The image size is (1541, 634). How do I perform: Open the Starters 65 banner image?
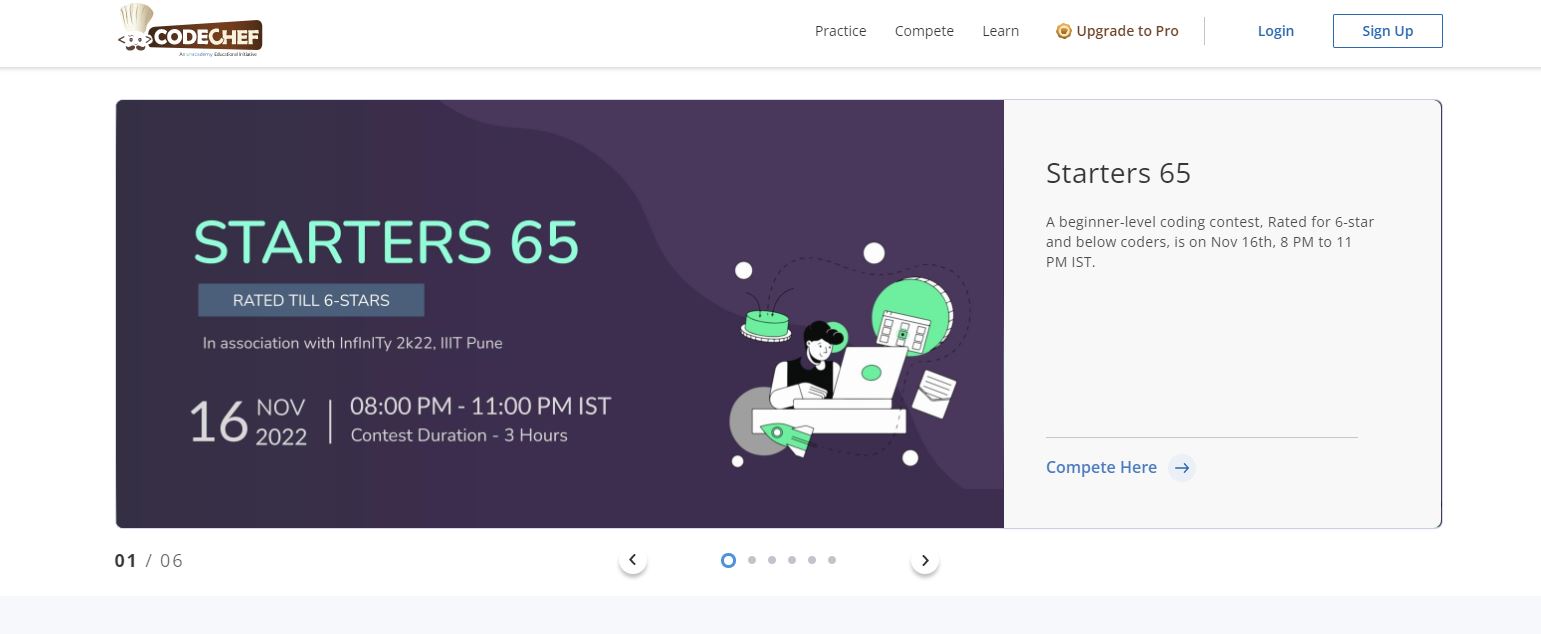click(560, 314)
